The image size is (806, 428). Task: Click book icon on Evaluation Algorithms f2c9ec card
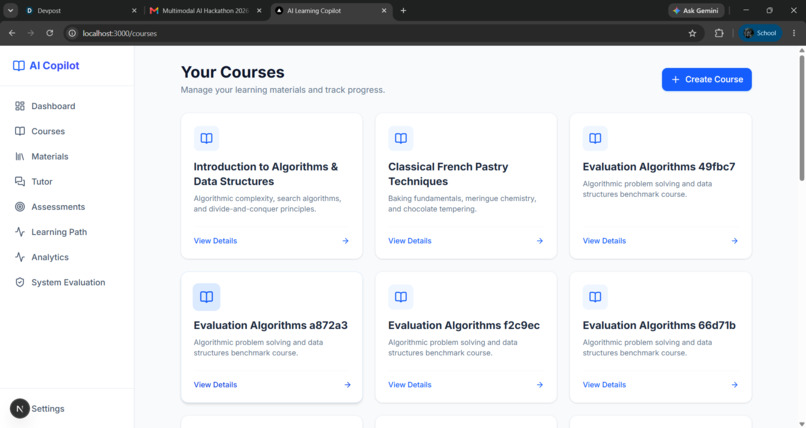point(400,297)
